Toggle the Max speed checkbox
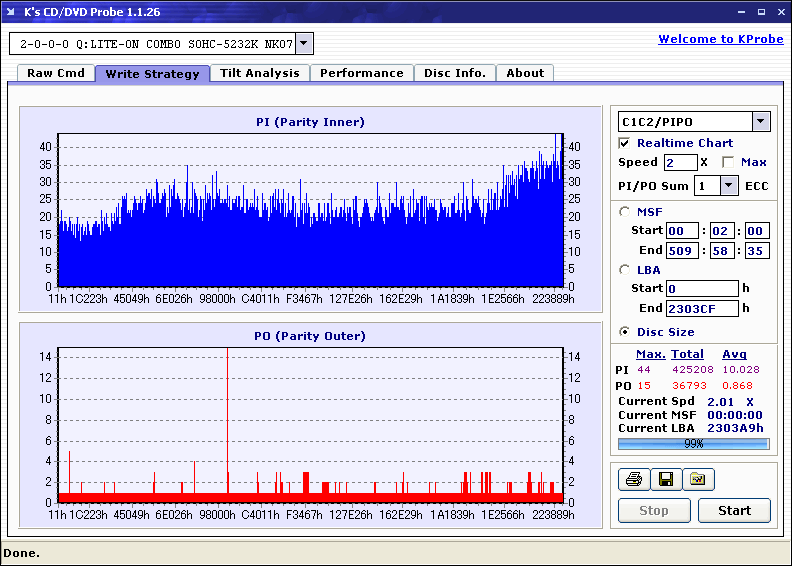Screen dimensions: 792x566 click(728, 162)
